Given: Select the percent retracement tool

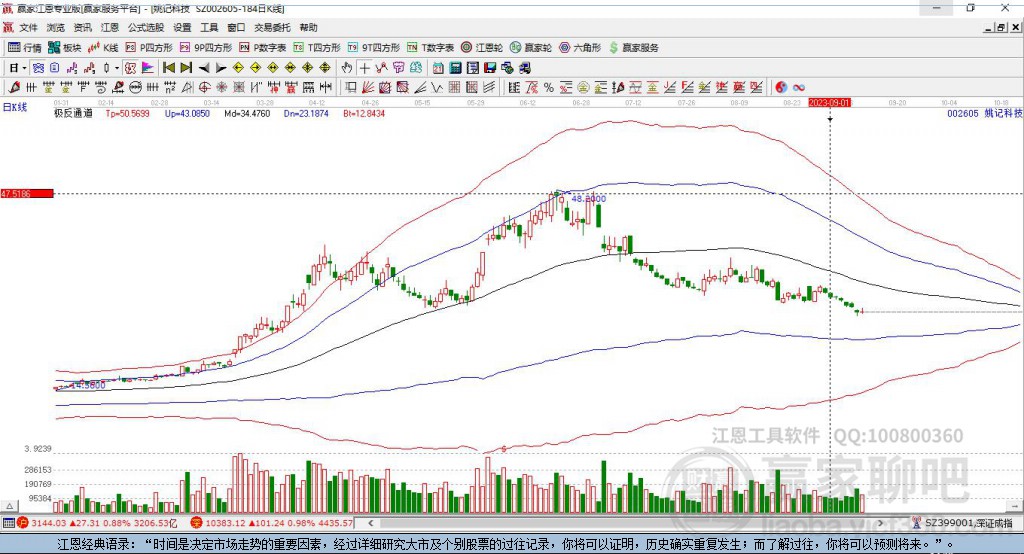Looking at the screenshot, I should (549, 88).
